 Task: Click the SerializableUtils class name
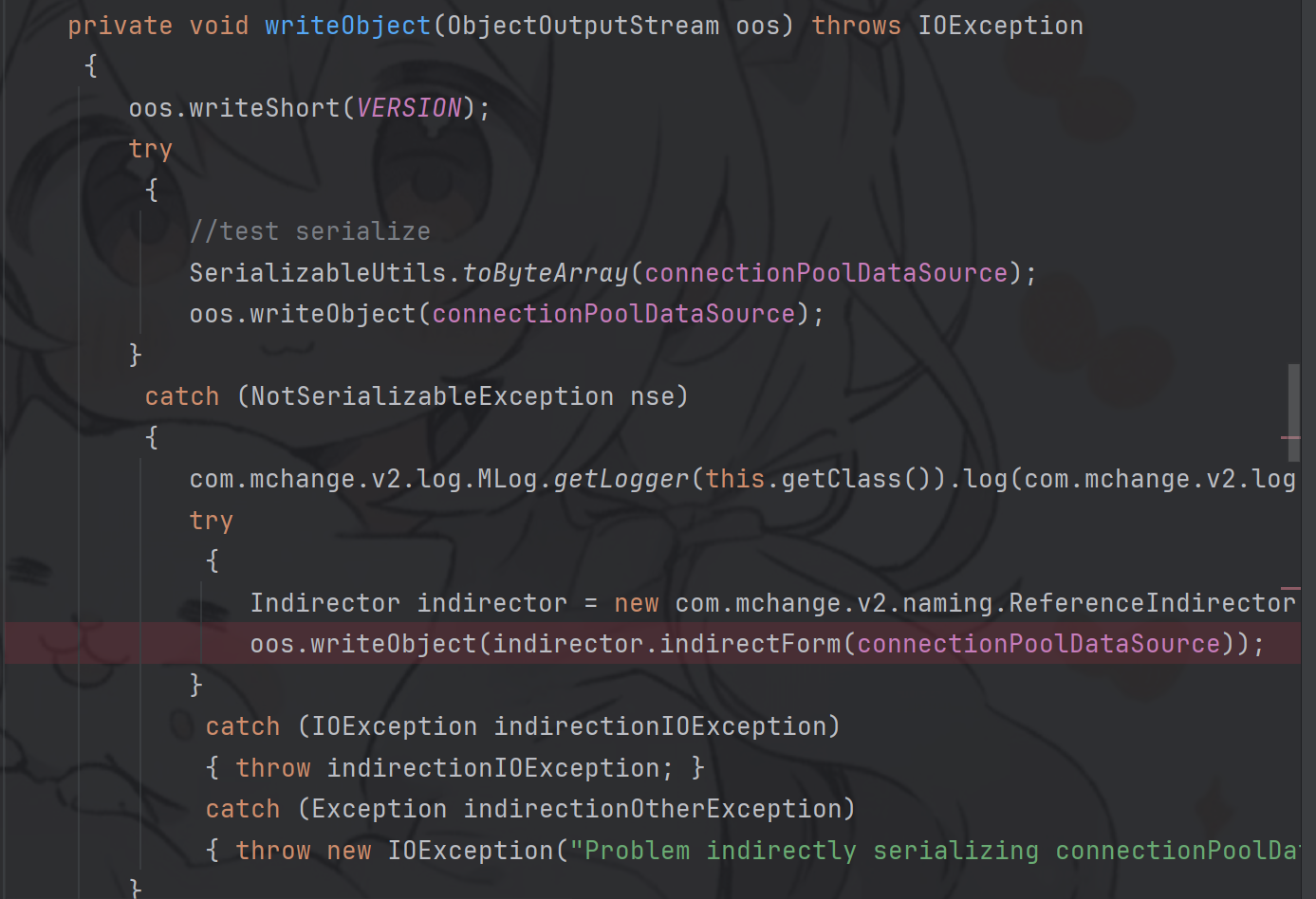(x=317, y=273)
